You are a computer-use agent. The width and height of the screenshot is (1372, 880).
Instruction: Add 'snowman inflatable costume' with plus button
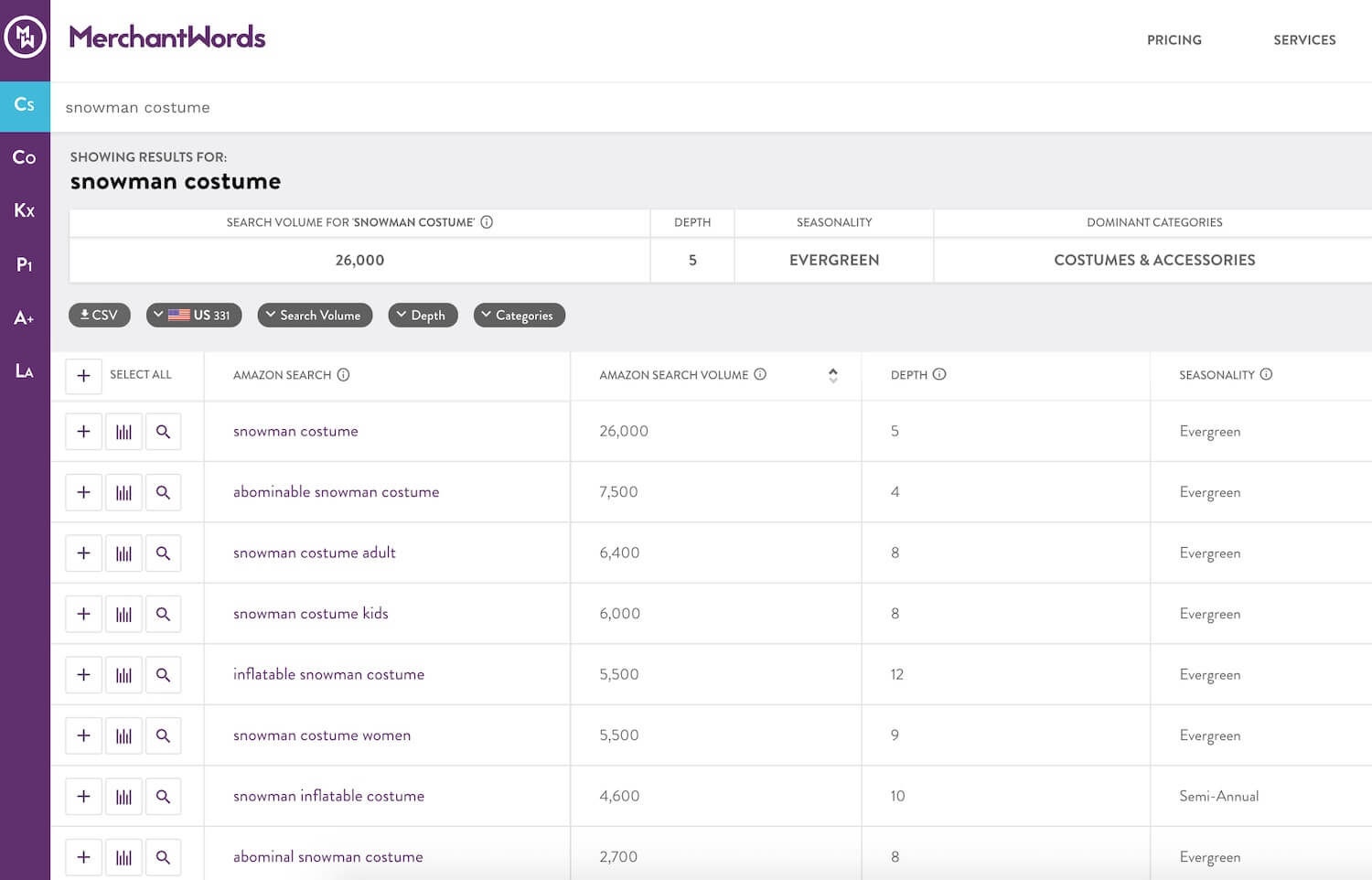pyautogui.click(x=83, y=797)
